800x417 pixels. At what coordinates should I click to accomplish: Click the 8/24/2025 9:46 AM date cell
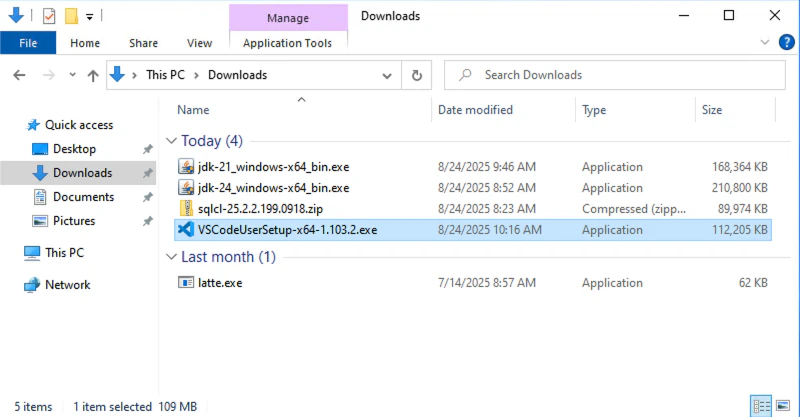coord(487,167)
